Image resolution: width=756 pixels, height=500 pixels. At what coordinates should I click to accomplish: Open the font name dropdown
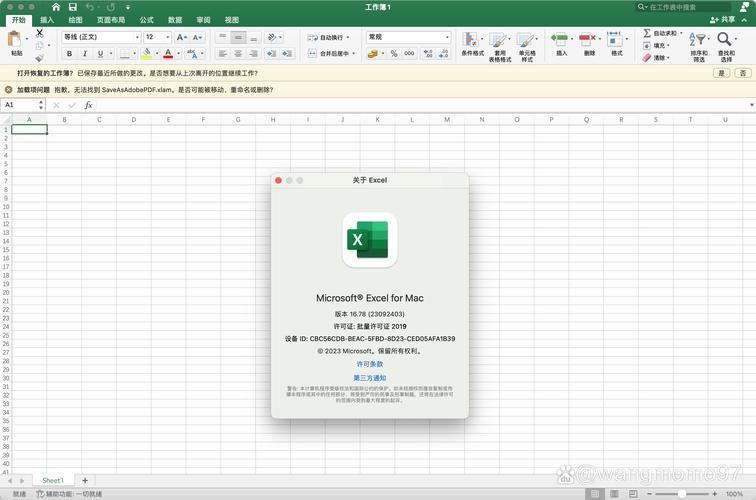click(x=137, y=37)
